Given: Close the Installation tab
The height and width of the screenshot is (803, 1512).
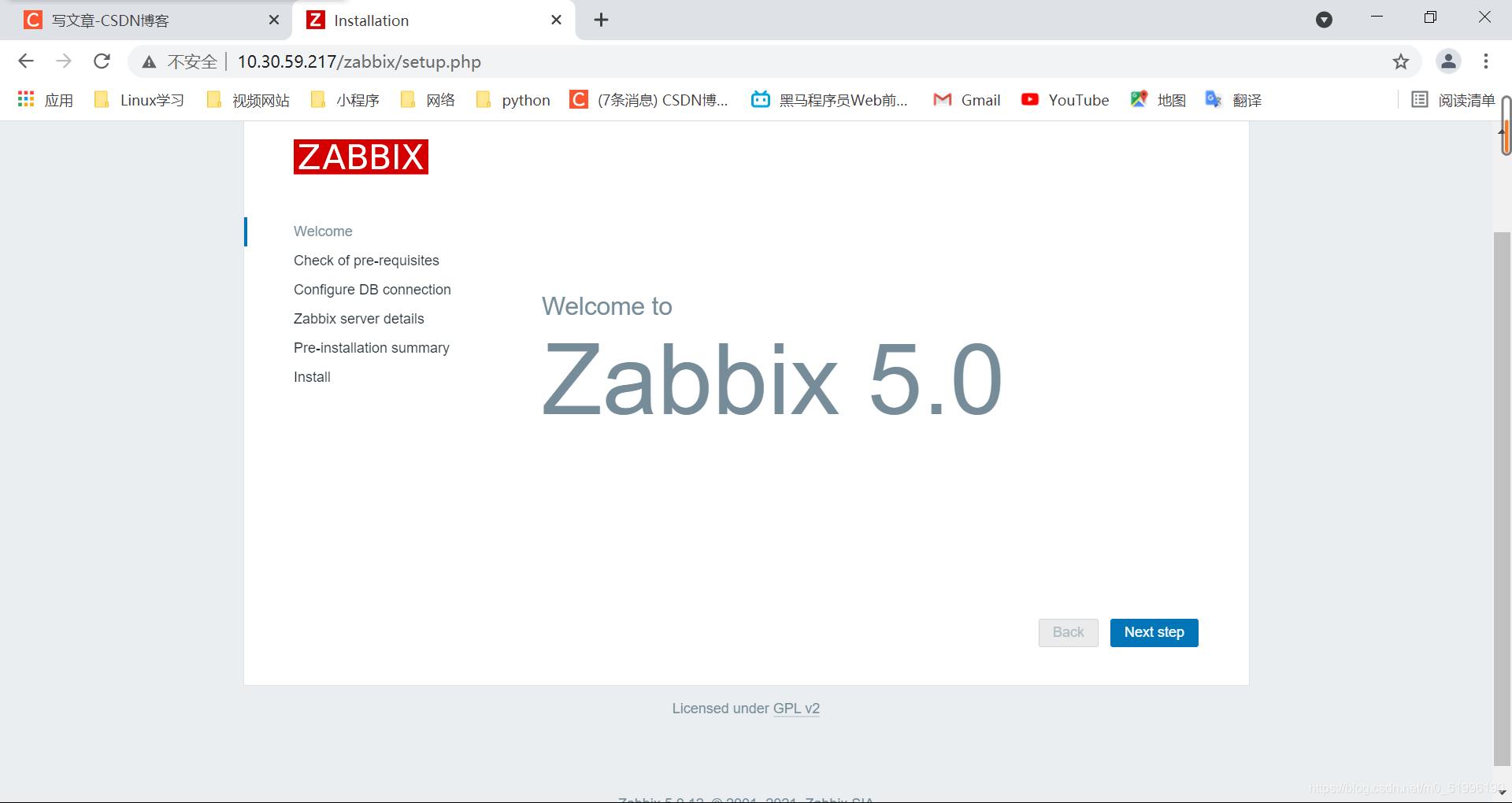Looking at the screenshot, I should [x=556, y=20].
